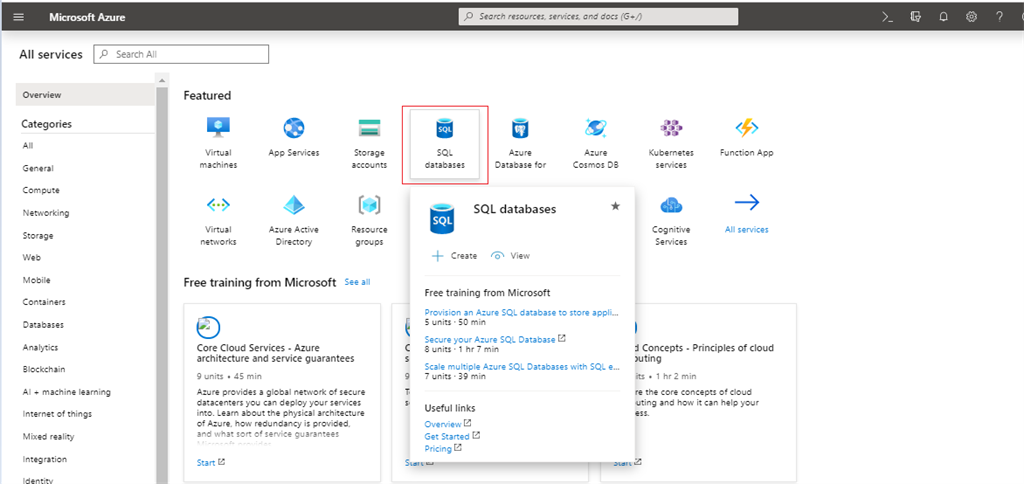Select the Databases category
Viewport: 1024px width, 484px height.
click(x=43, y=325)
